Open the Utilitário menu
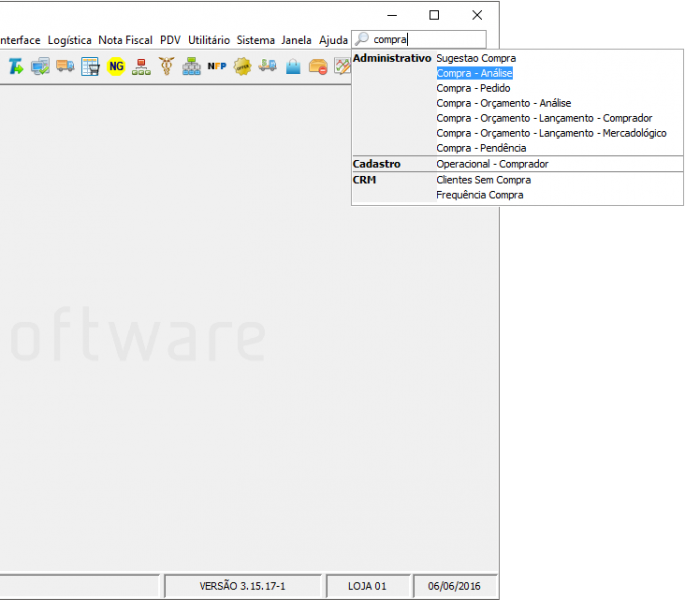 pos(208,40)
